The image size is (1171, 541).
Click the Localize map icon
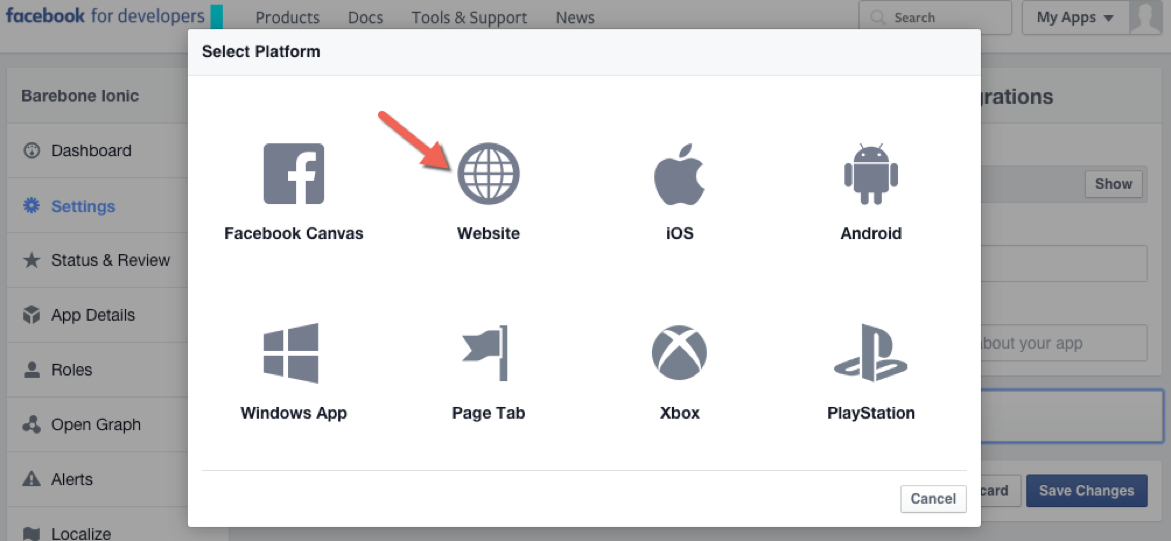(31, 534)
